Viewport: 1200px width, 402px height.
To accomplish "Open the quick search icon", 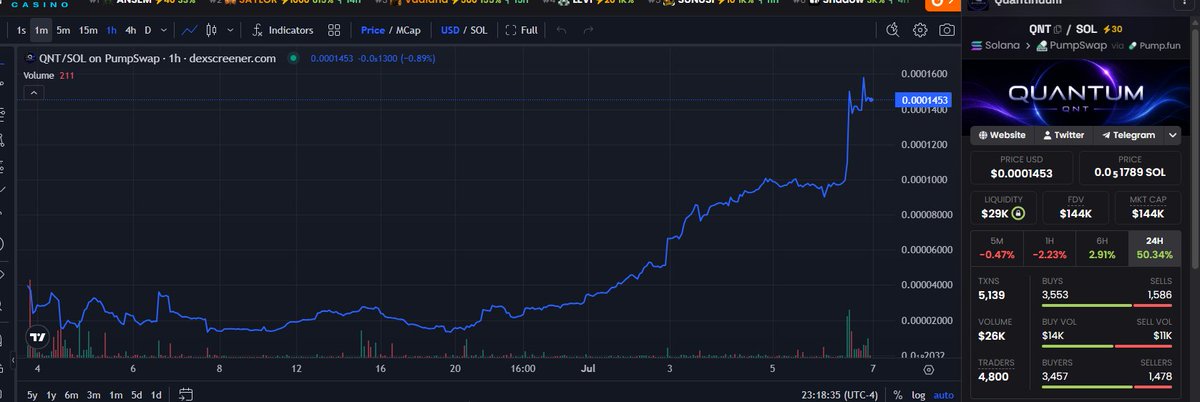I will [894, 30].
